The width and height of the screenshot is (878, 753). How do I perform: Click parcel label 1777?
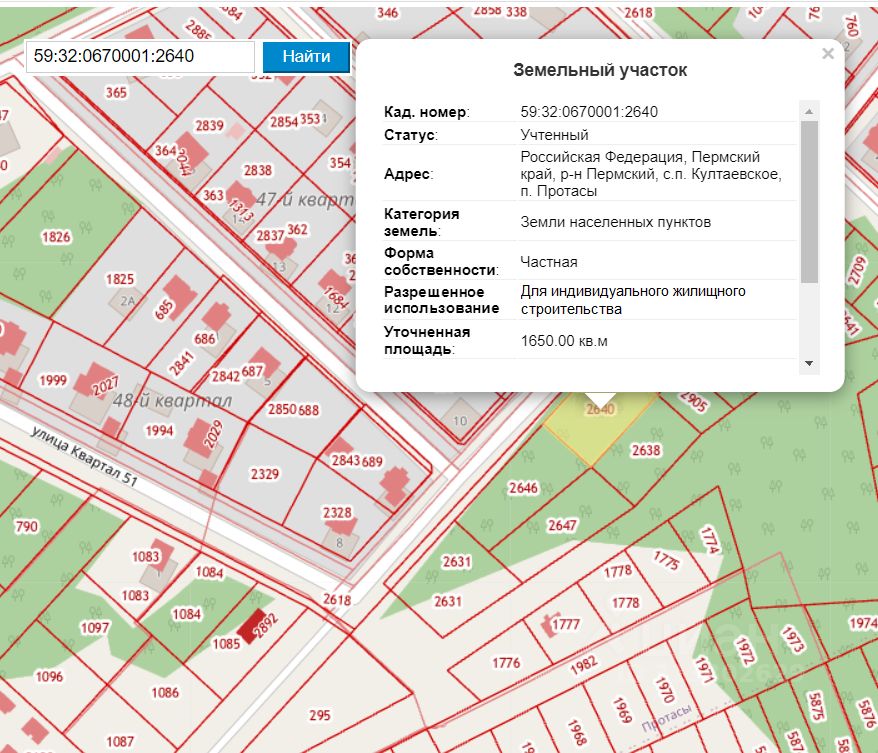tap(566, 624)
